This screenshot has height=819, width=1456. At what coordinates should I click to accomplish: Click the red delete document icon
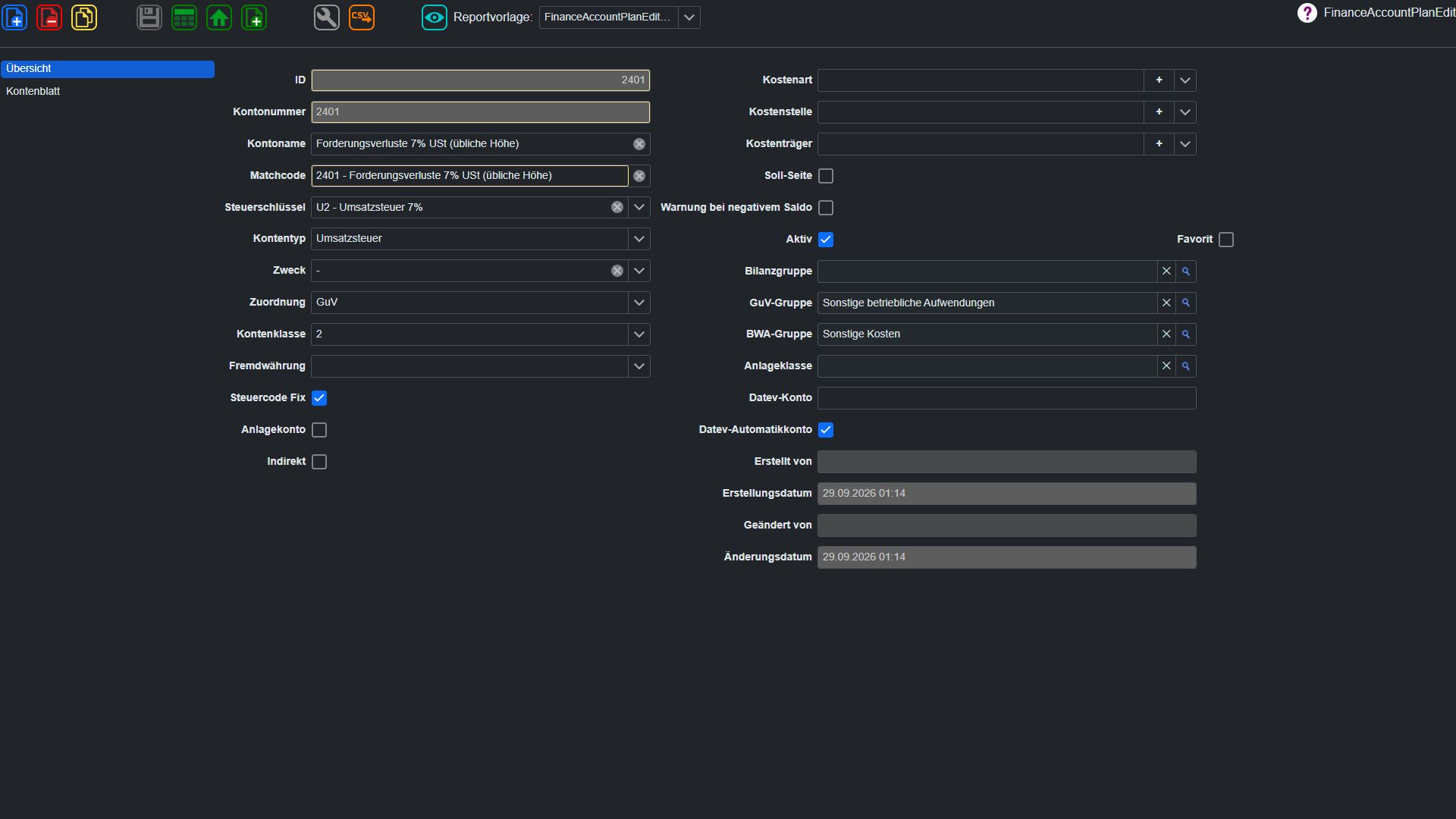point(49,17)
